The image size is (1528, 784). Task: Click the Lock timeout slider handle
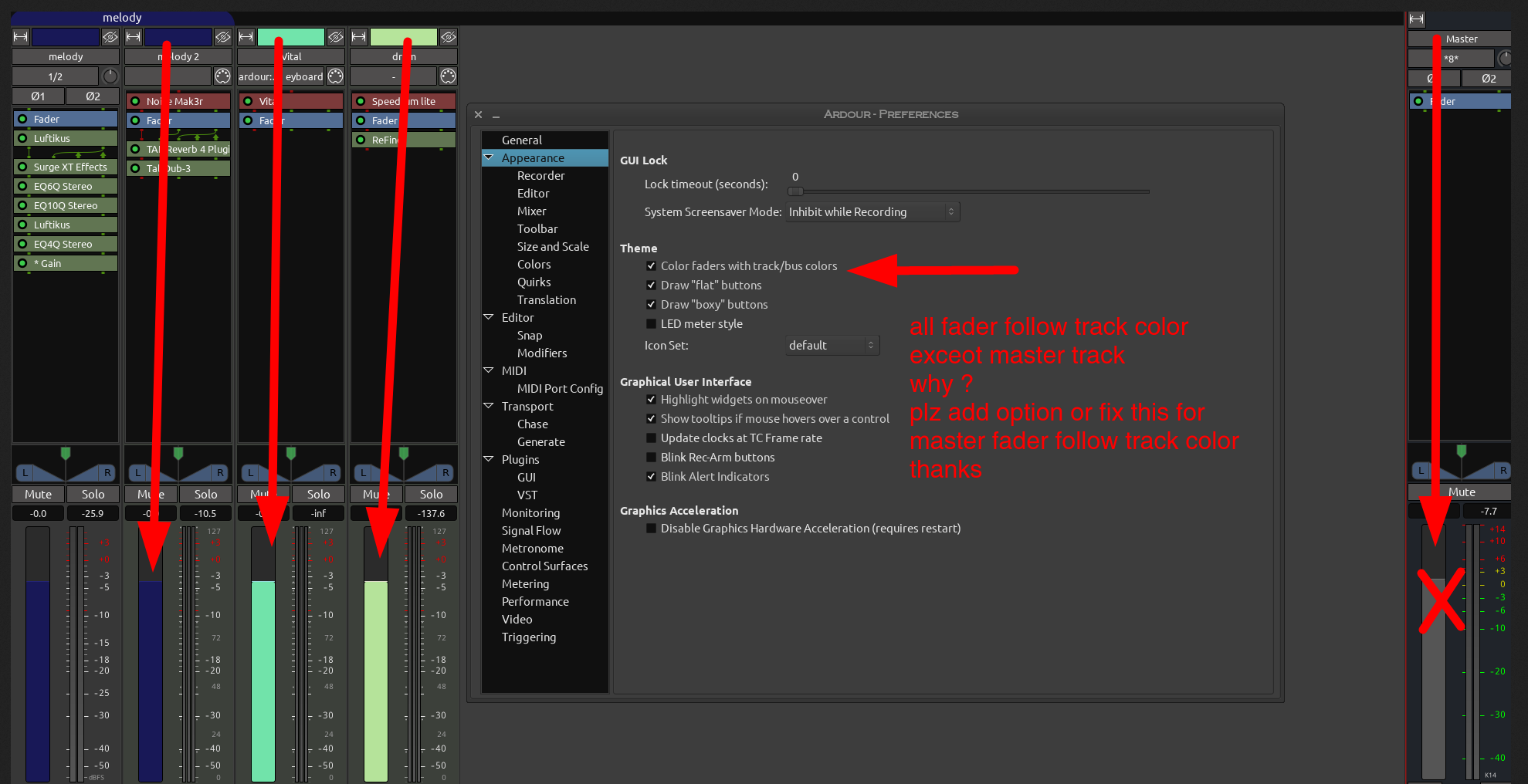(795, 191)
